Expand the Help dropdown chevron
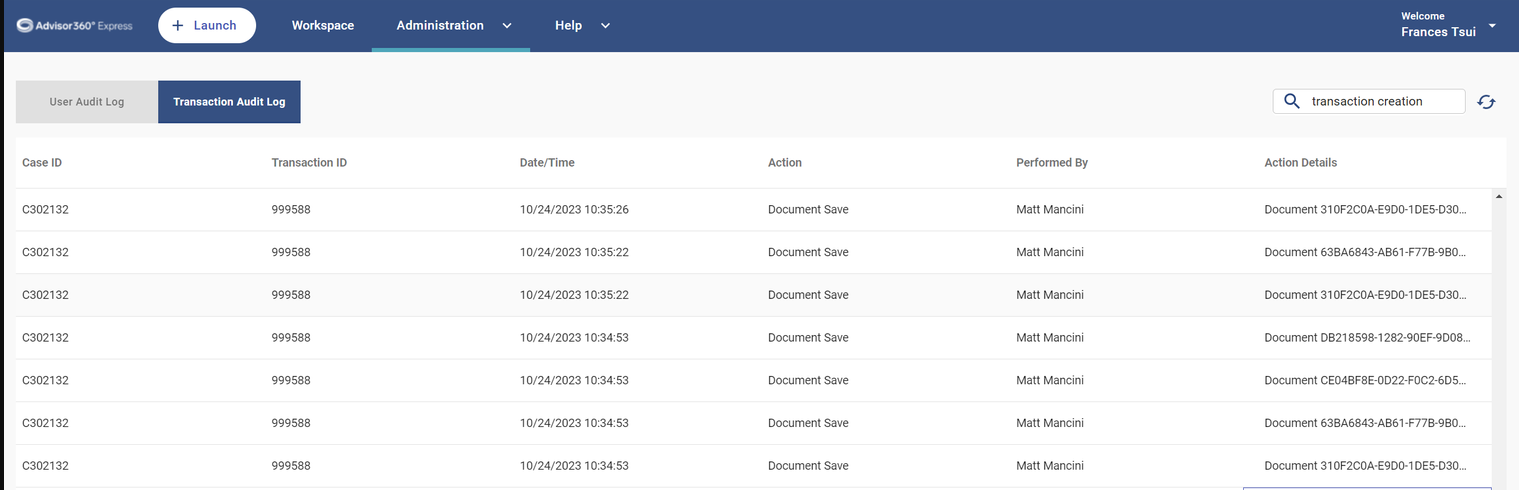This screenshot has height=490, width=1519. tap(605, 26)
